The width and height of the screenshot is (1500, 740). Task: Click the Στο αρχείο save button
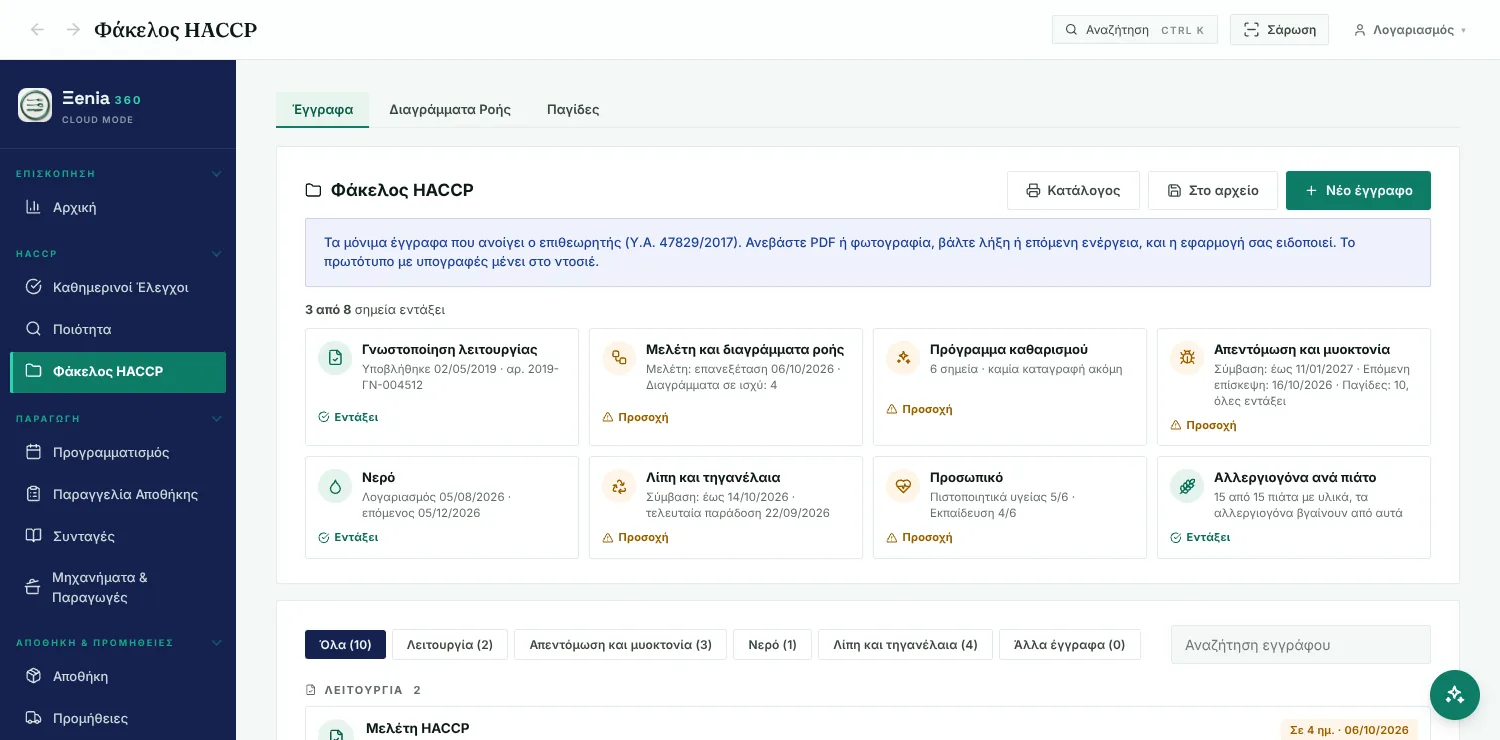[x=1213, y=190]
